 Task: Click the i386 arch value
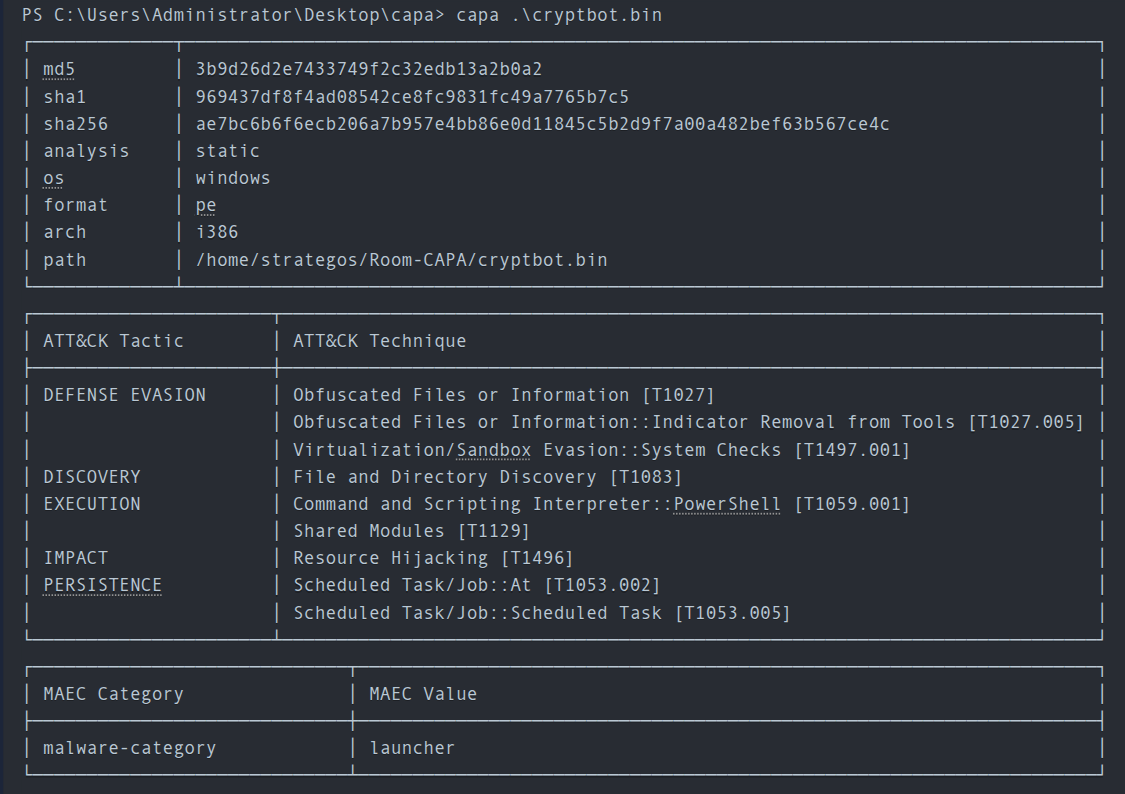click(216, 232)
